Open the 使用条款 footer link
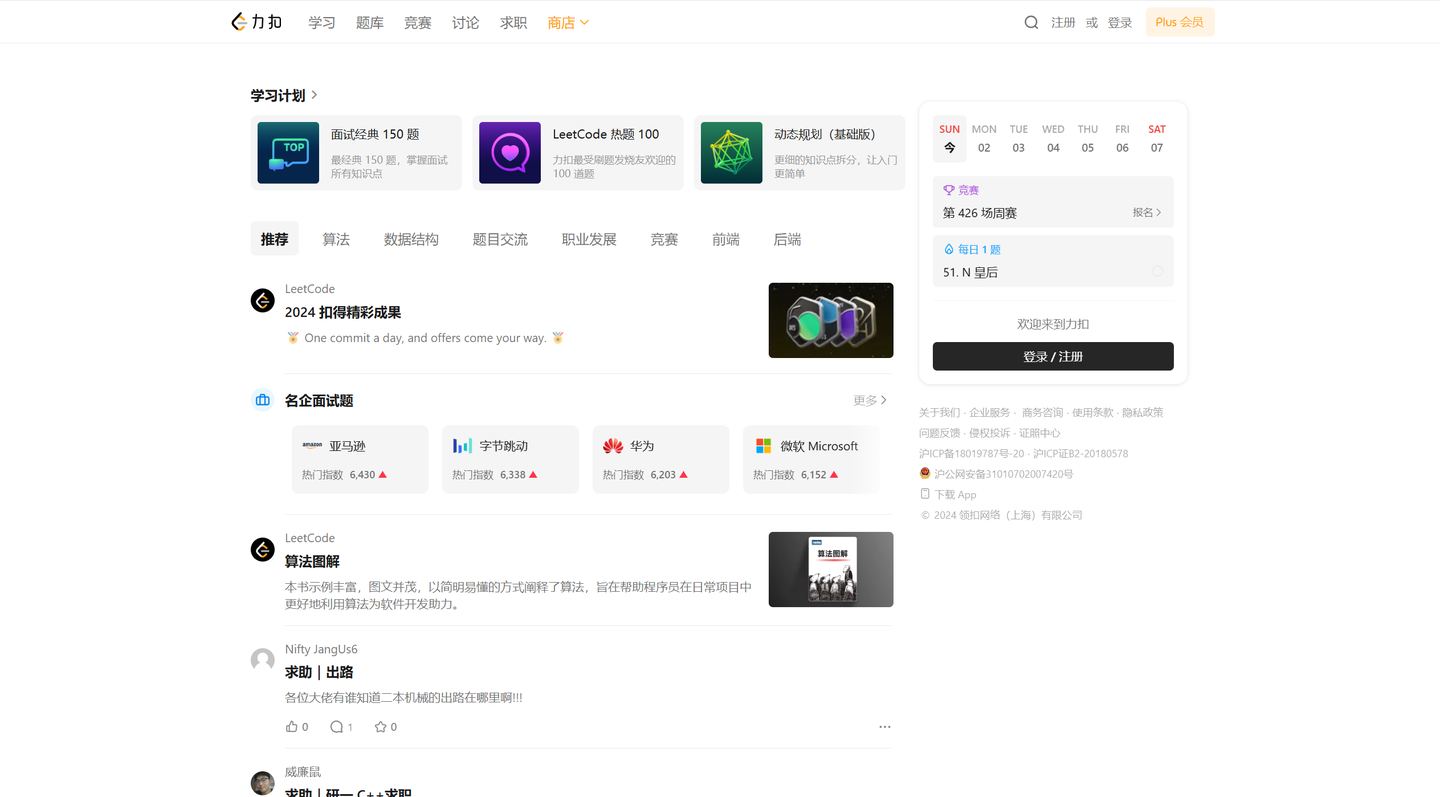The image size is (1440, 797). pos(1092,412)
